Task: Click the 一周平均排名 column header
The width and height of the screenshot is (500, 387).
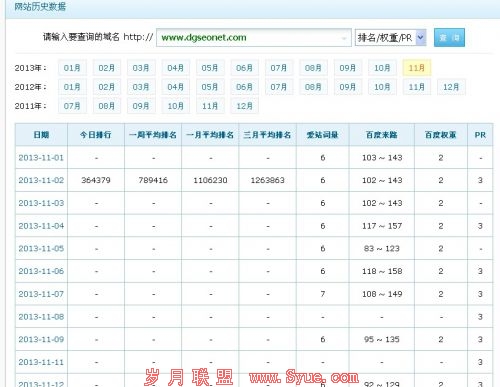Action: click(x=153, y=135)
